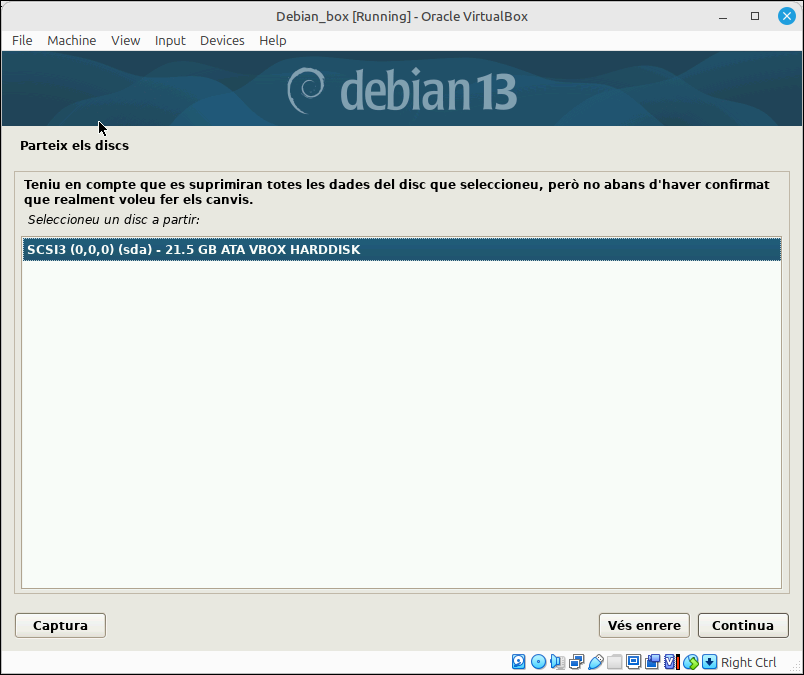The width and height of the screenshot is (804, 675).
Task: Open the Input menu
Action: pos(170,41)
